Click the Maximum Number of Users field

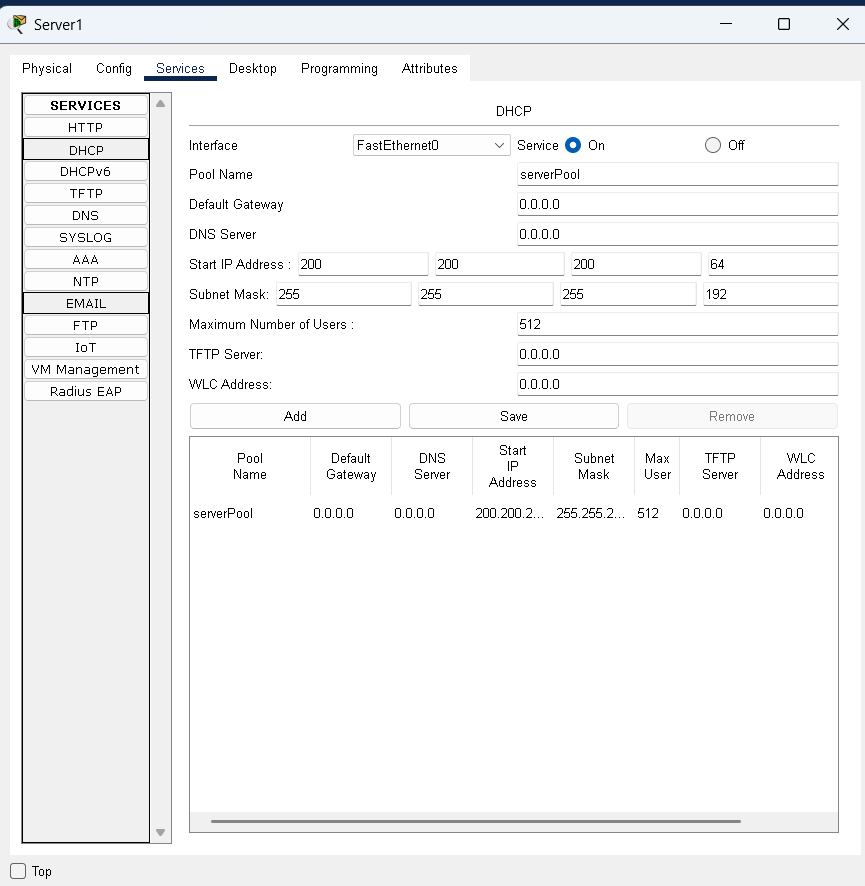click(677, 324)
